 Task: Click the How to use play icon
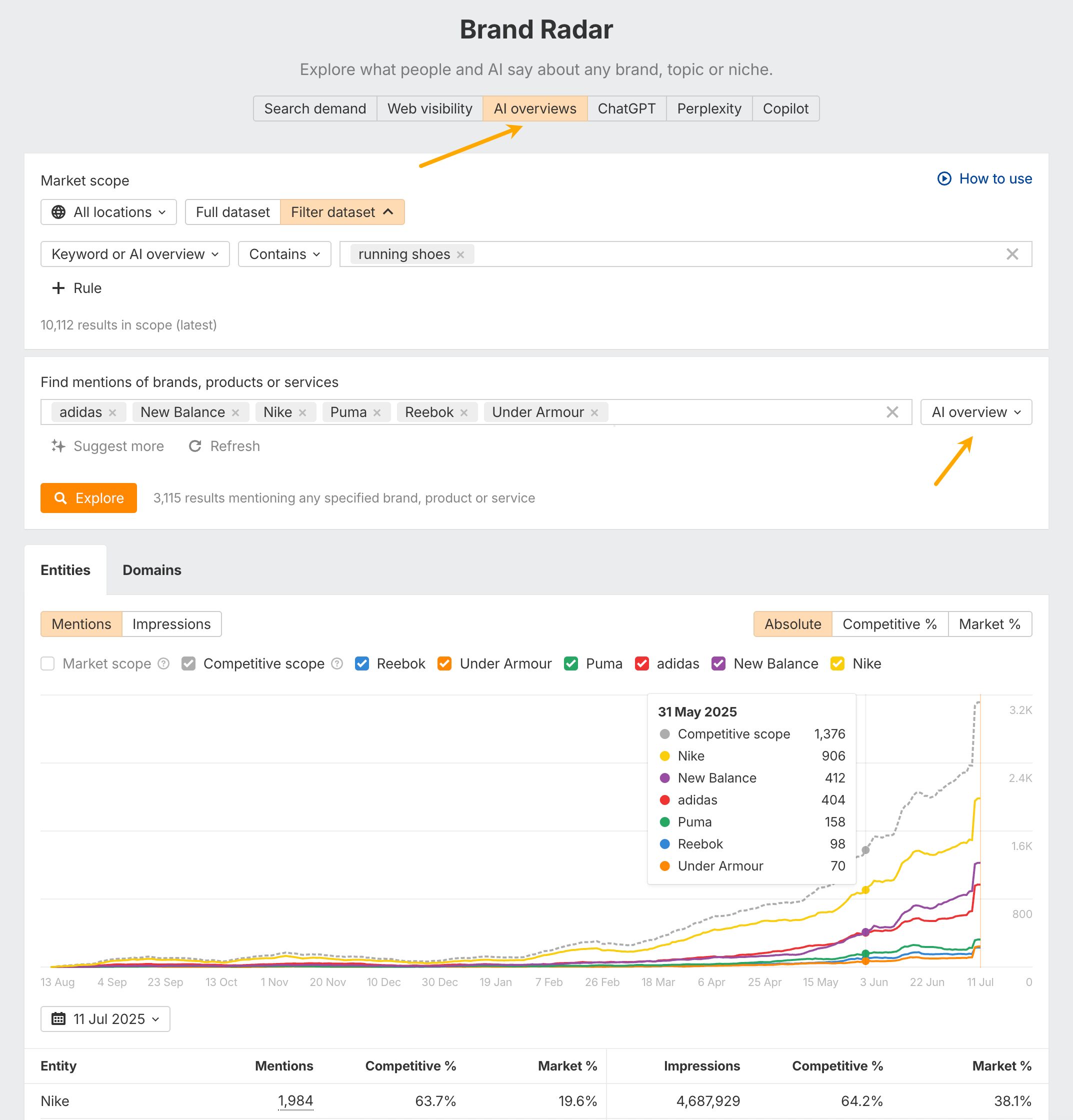944,178
